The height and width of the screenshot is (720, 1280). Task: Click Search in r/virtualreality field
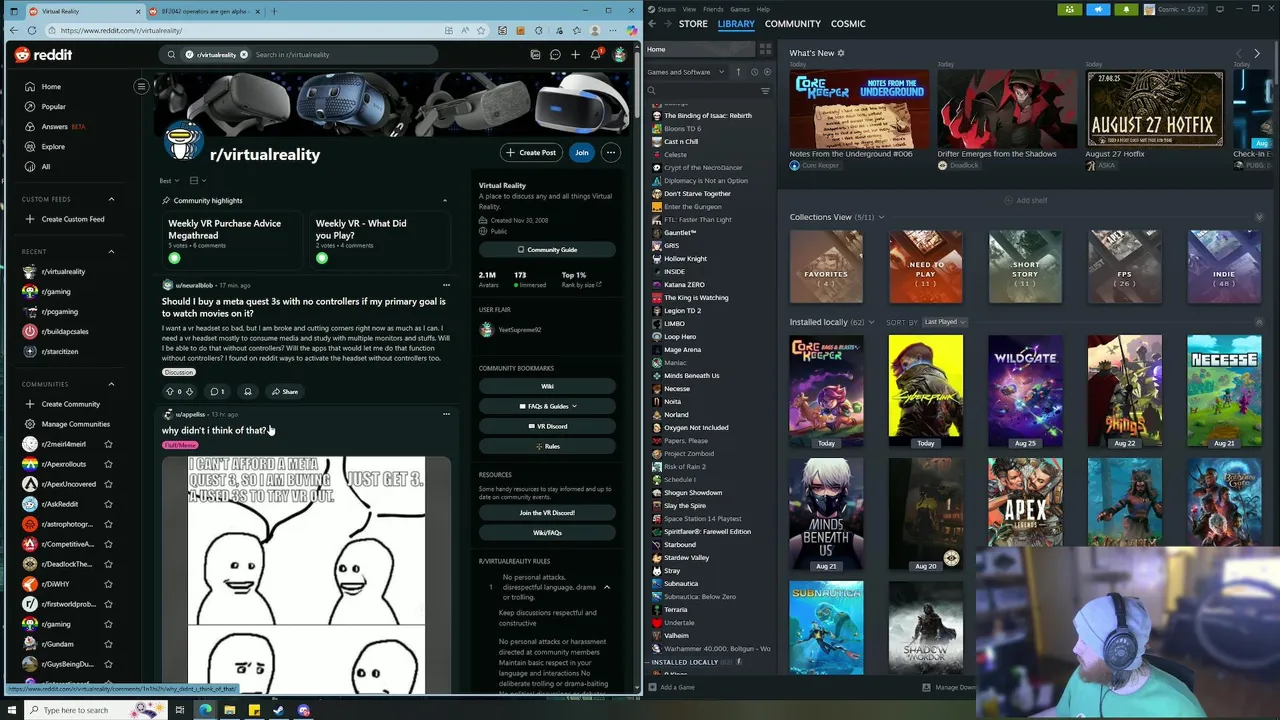340,55
